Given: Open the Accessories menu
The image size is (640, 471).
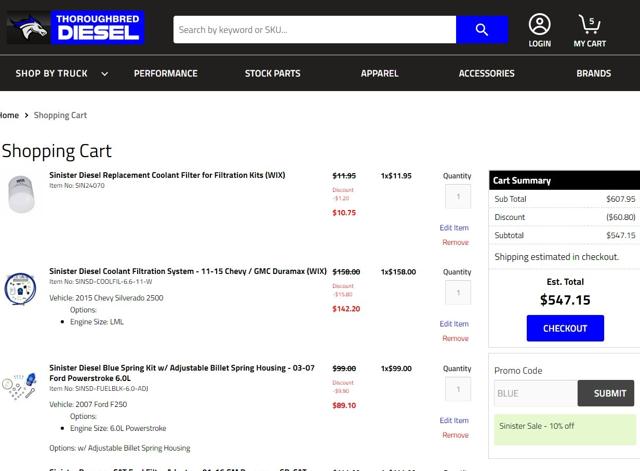Looking at the screenshot, I should coord(487,73).
